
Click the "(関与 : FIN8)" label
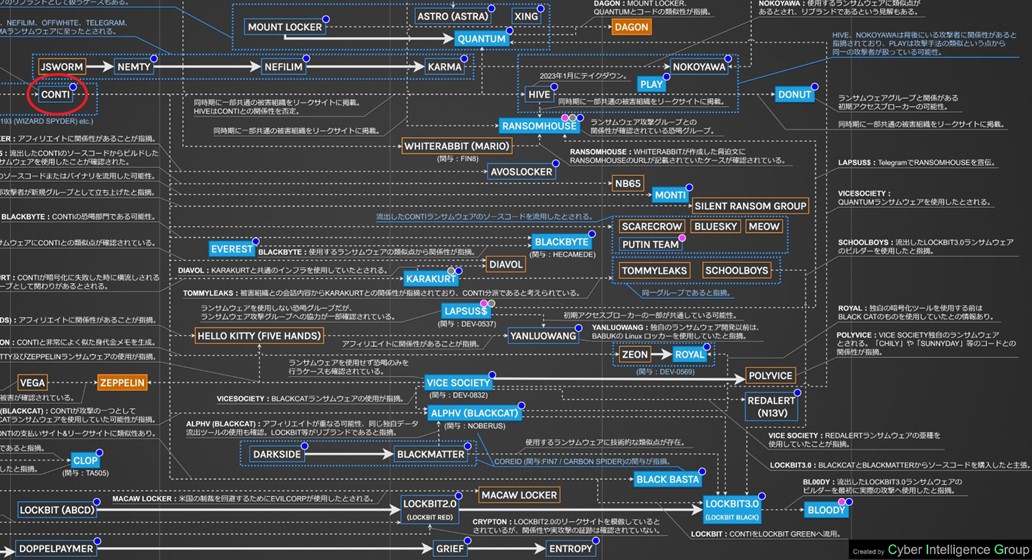457,159
